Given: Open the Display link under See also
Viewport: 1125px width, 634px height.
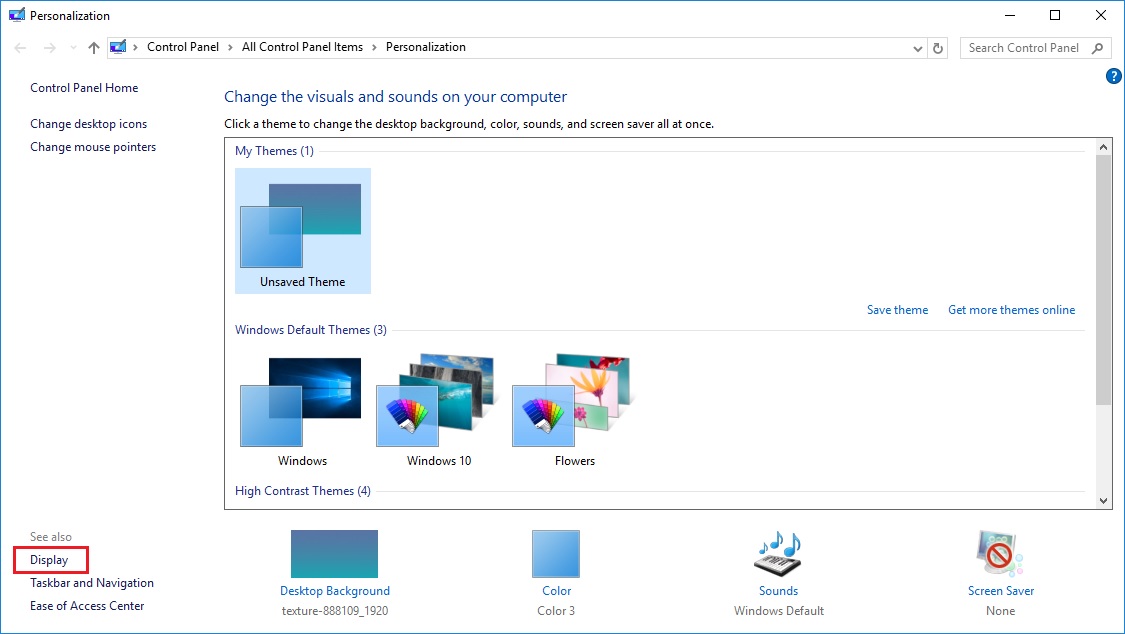Looking at the screenshot, I should [x=49, y=559].
